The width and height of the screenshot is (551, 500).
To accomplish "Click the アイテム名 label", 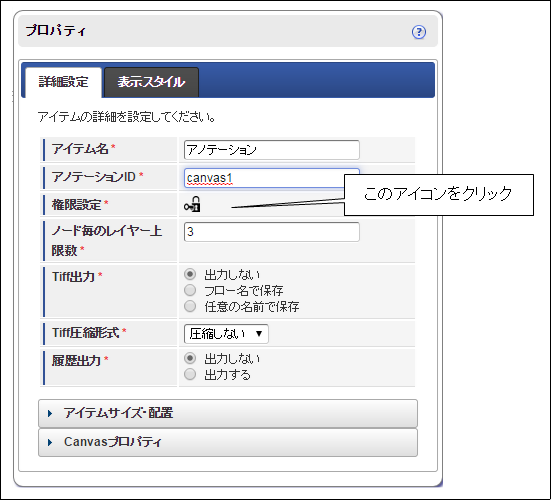I will tap(80, 149).
